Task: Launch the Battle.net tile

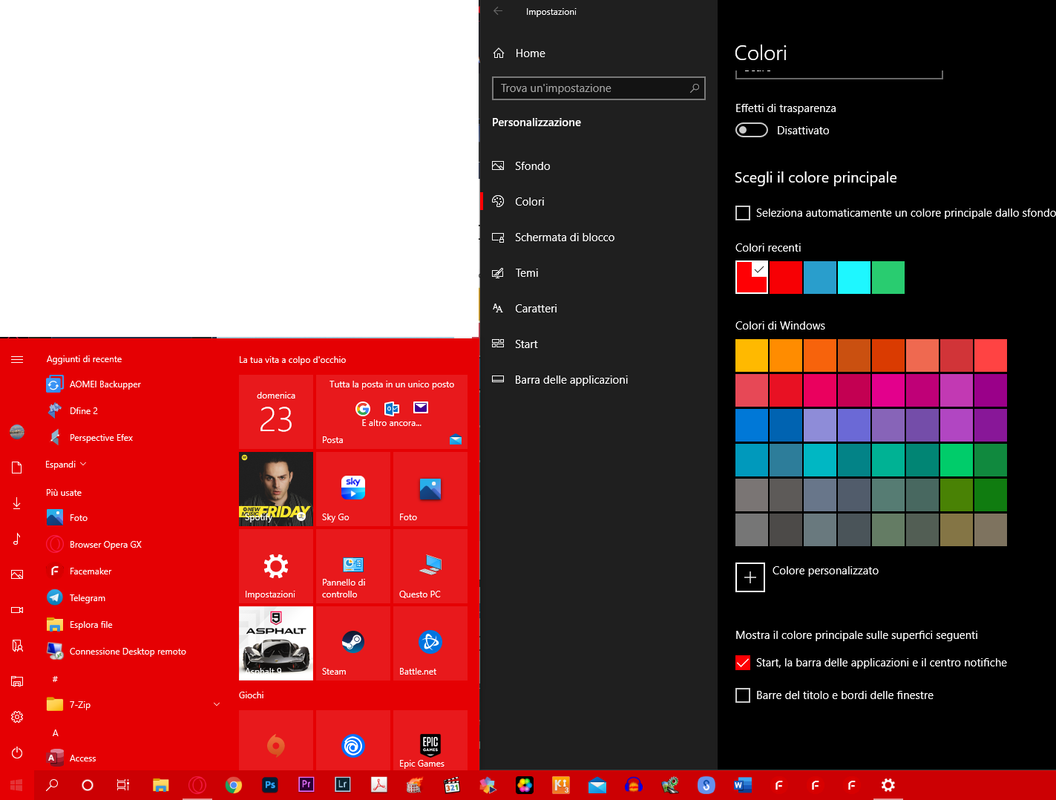Action: [430, 643]
